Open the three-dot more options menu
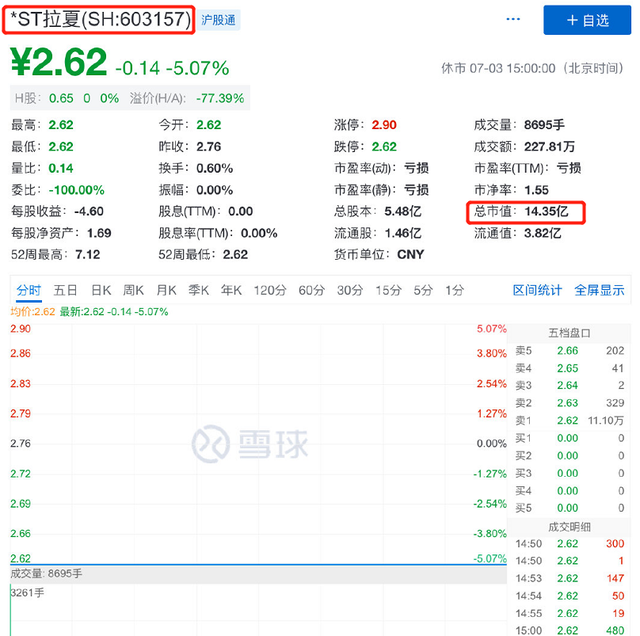Image resolution: width=640 pixels, height=636 pixels. [513, 19]
